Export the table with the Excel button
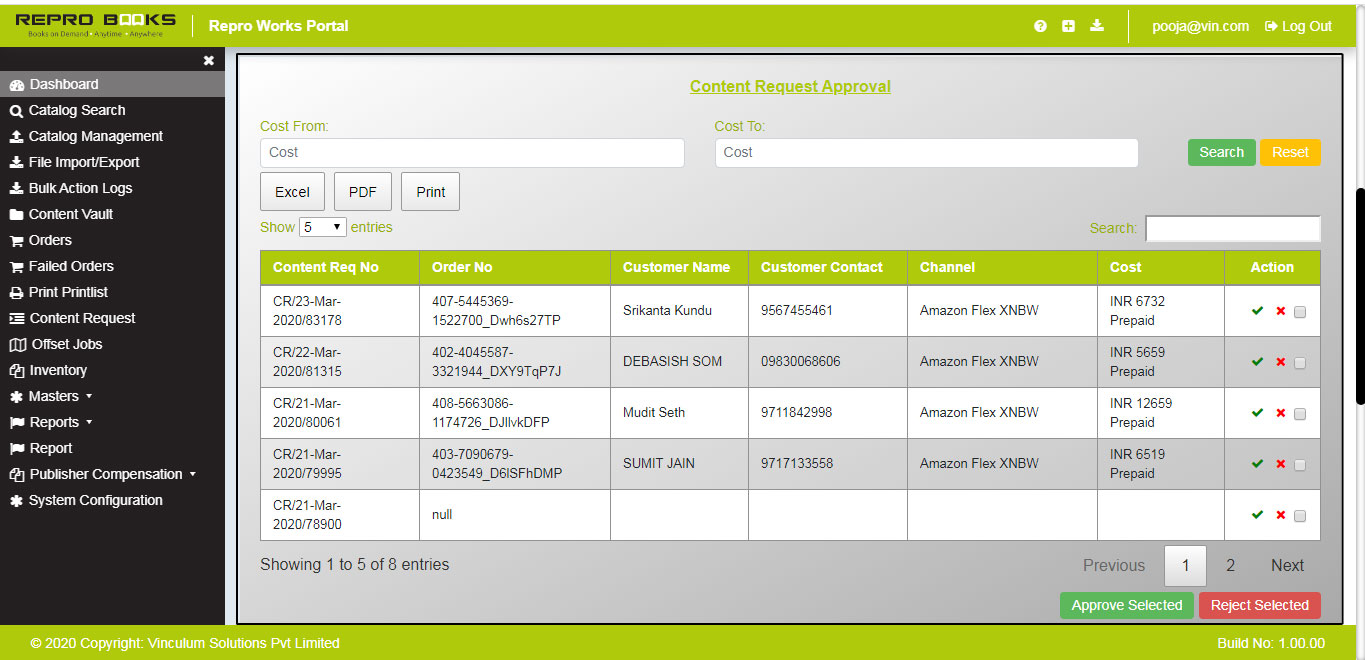The width and height of the screenshot is (1365, 660). click(x=292, y=191)
